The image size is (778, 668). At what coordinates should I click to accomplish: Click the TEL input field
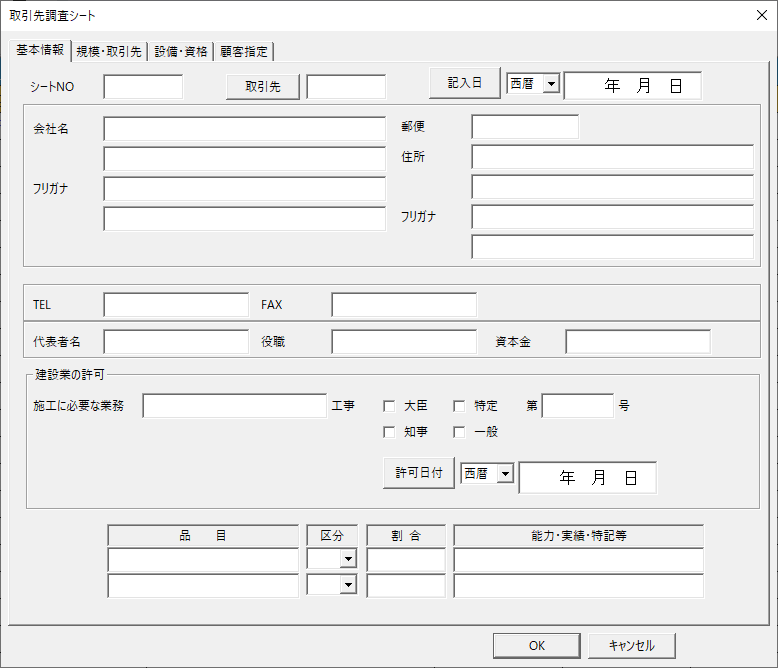(x=176, y=305)
